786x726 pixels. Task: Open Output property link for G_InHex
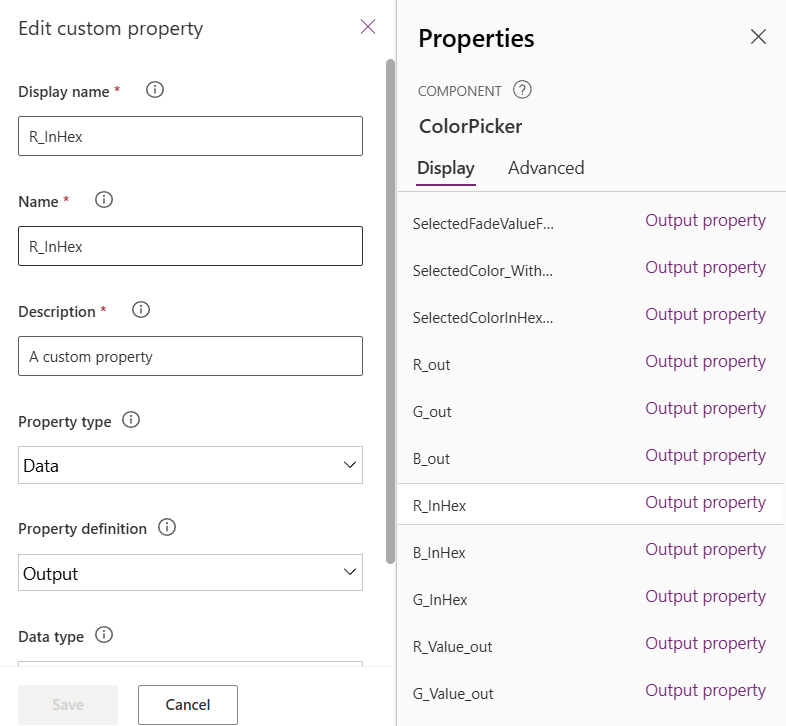click(x=705, y=597)
